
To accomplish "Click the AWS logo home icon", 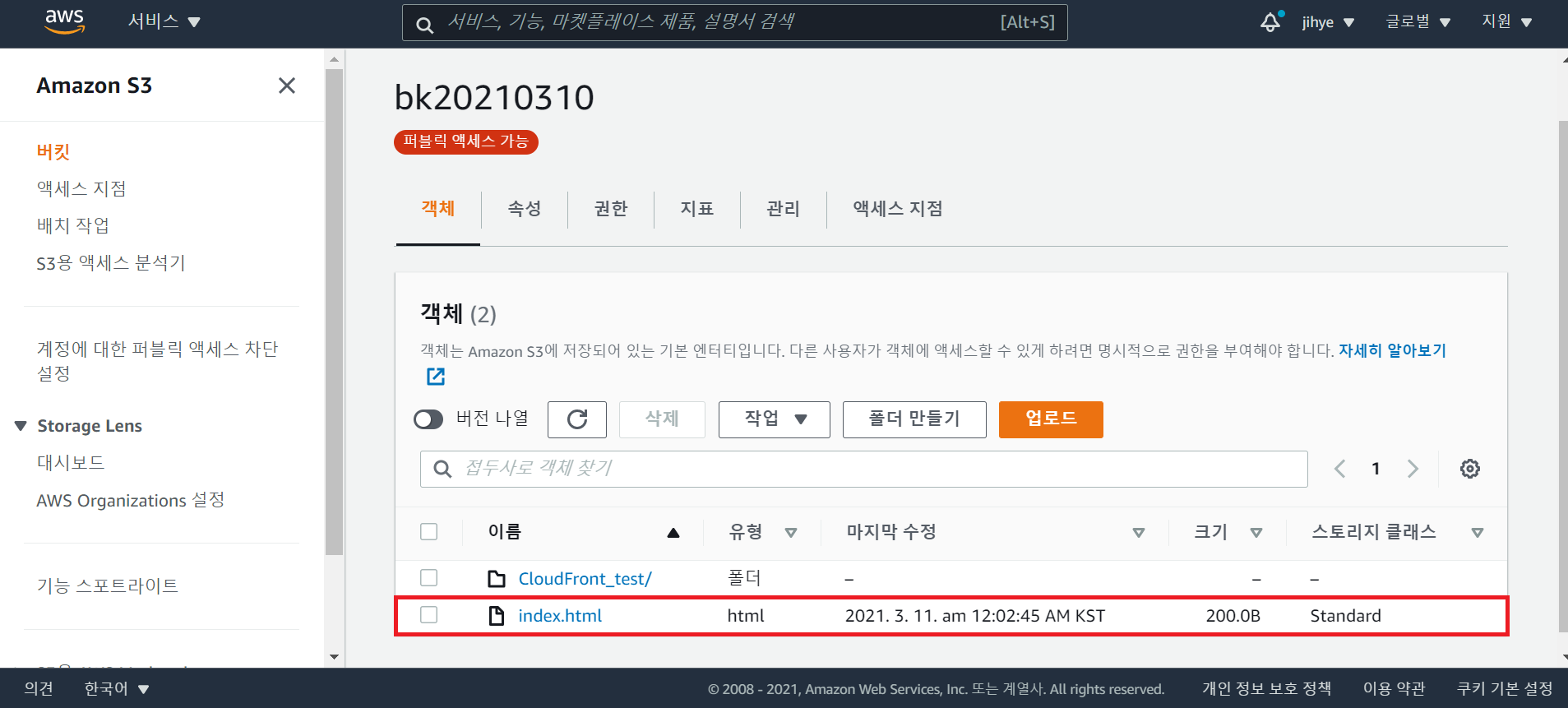I will tap(64, 22).
